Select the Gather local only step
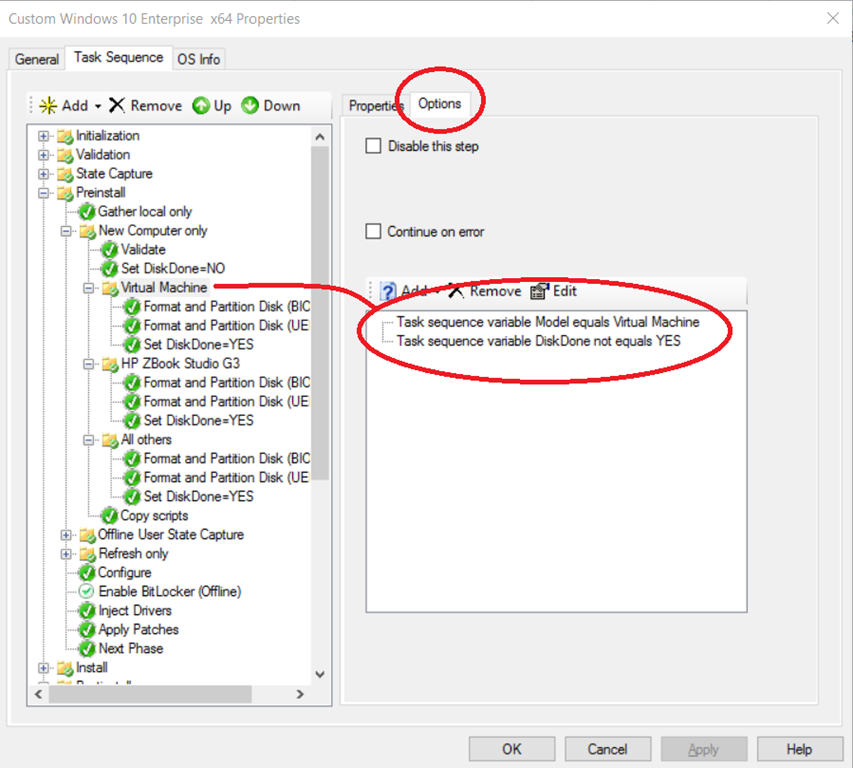Viewport: 853px width, 768px height. tap(144, 212)
